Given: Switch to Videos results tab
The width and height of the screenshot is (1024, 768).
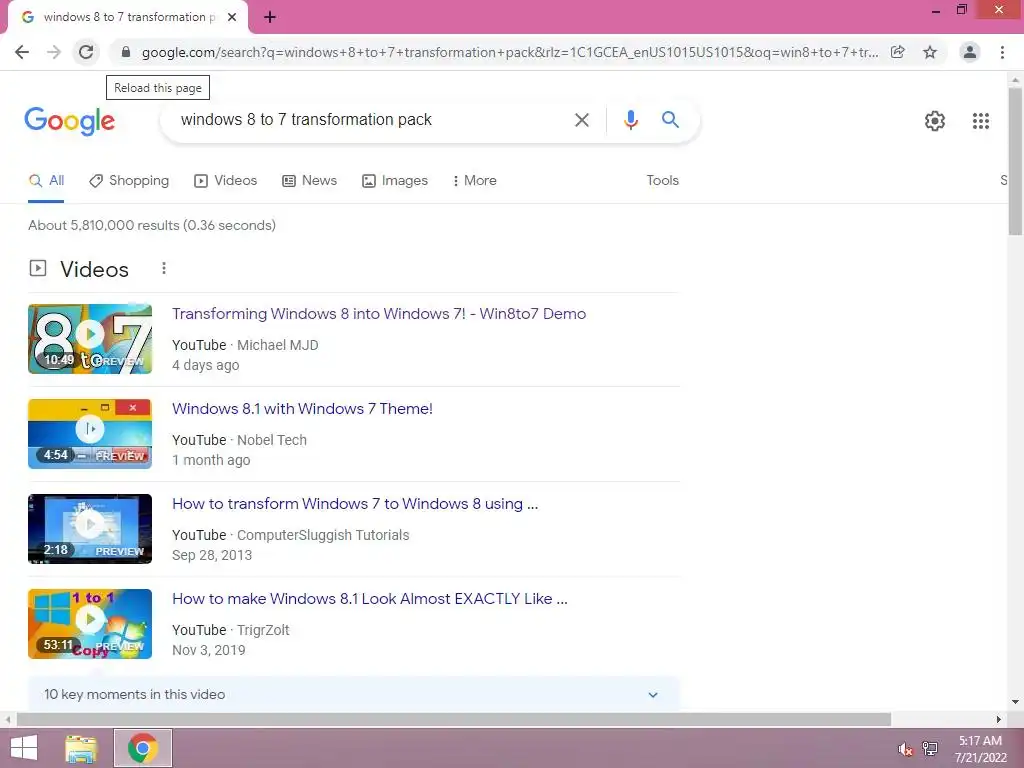Looking at the screenshot, I should tap(226, 181).
